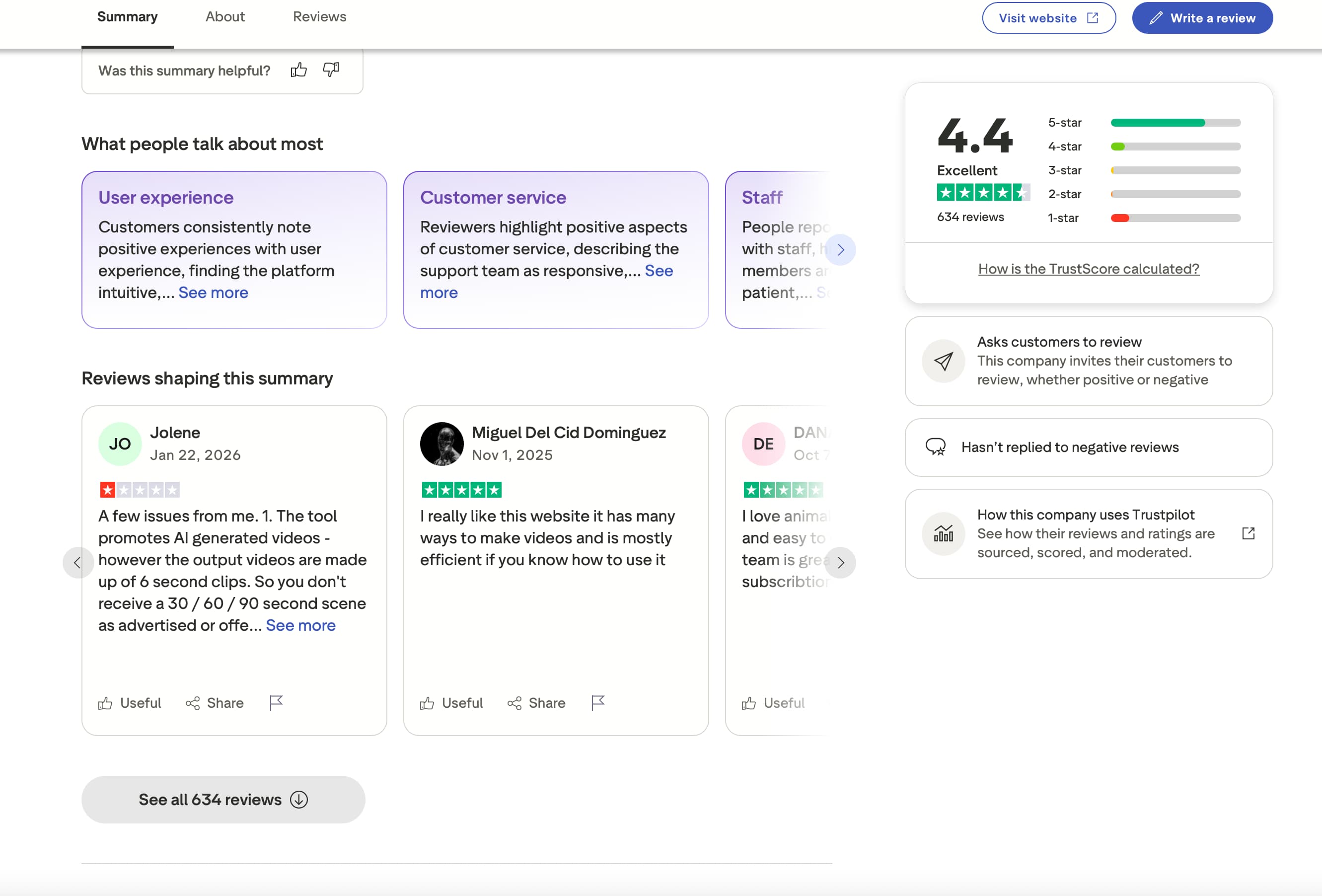Image resolution: width=1322 pixels, height=896 pixels.
Task: Click reviewer name Miguel Del Cid Dominguez
Action: pyautogui.click(x=569, y=433)
